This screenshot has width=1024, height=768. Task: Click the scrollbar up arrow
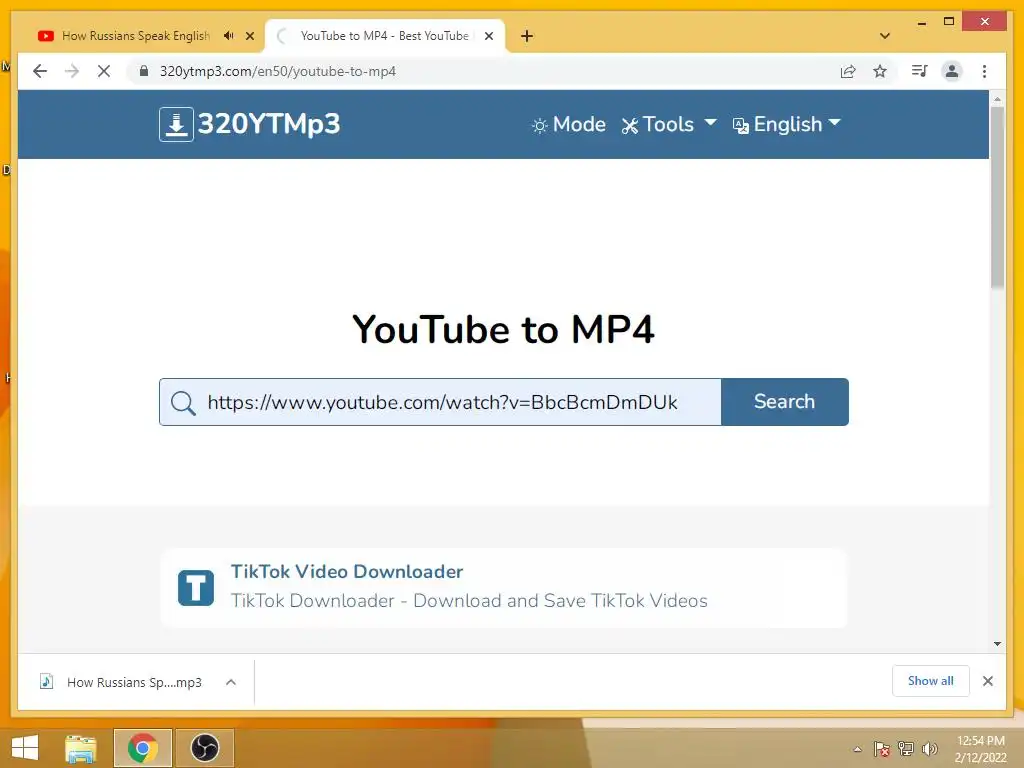[997, 99]
